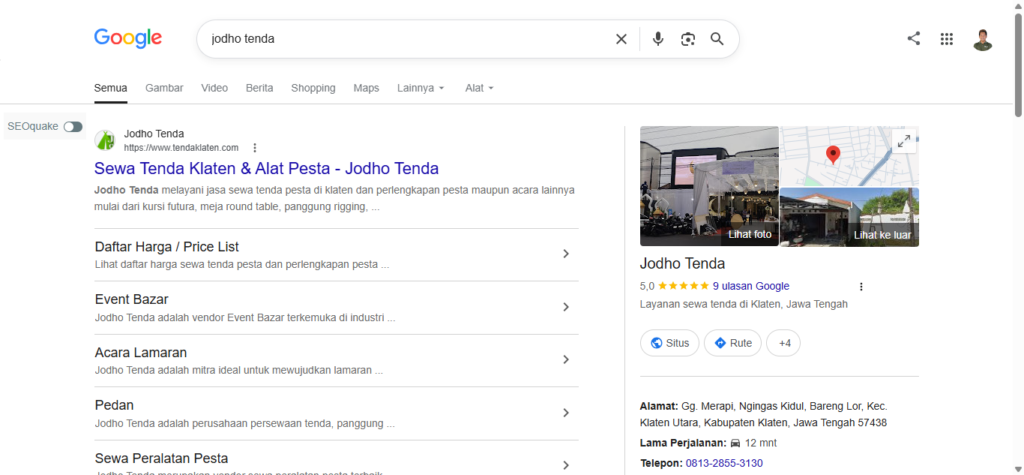Switch to the Maps tab
Viewport: 1024px width, 475px height.
click(366, 88)
